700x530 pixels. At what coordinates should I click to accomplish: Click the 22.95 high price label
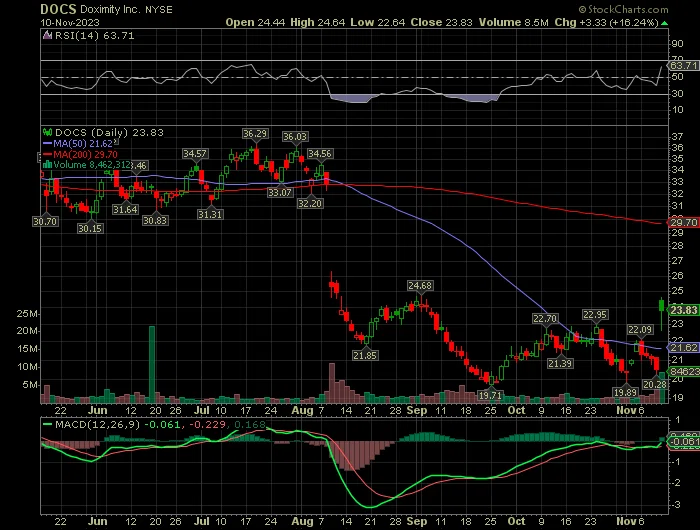click(x=595, y=315)
